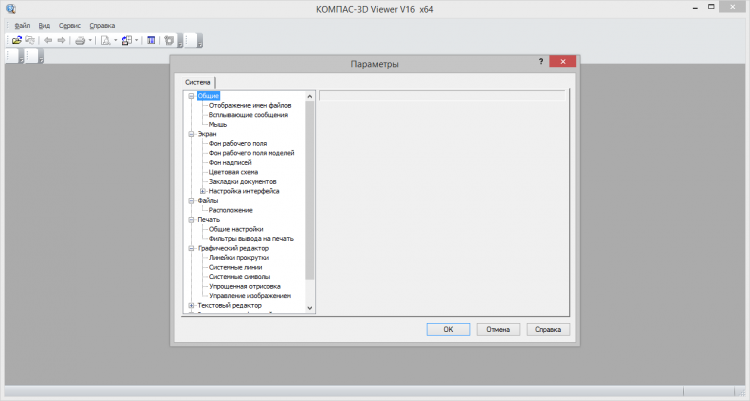Collapse the Файлы tree node
The width and height of the screenshot is (750, 401).
pos(191,201)
